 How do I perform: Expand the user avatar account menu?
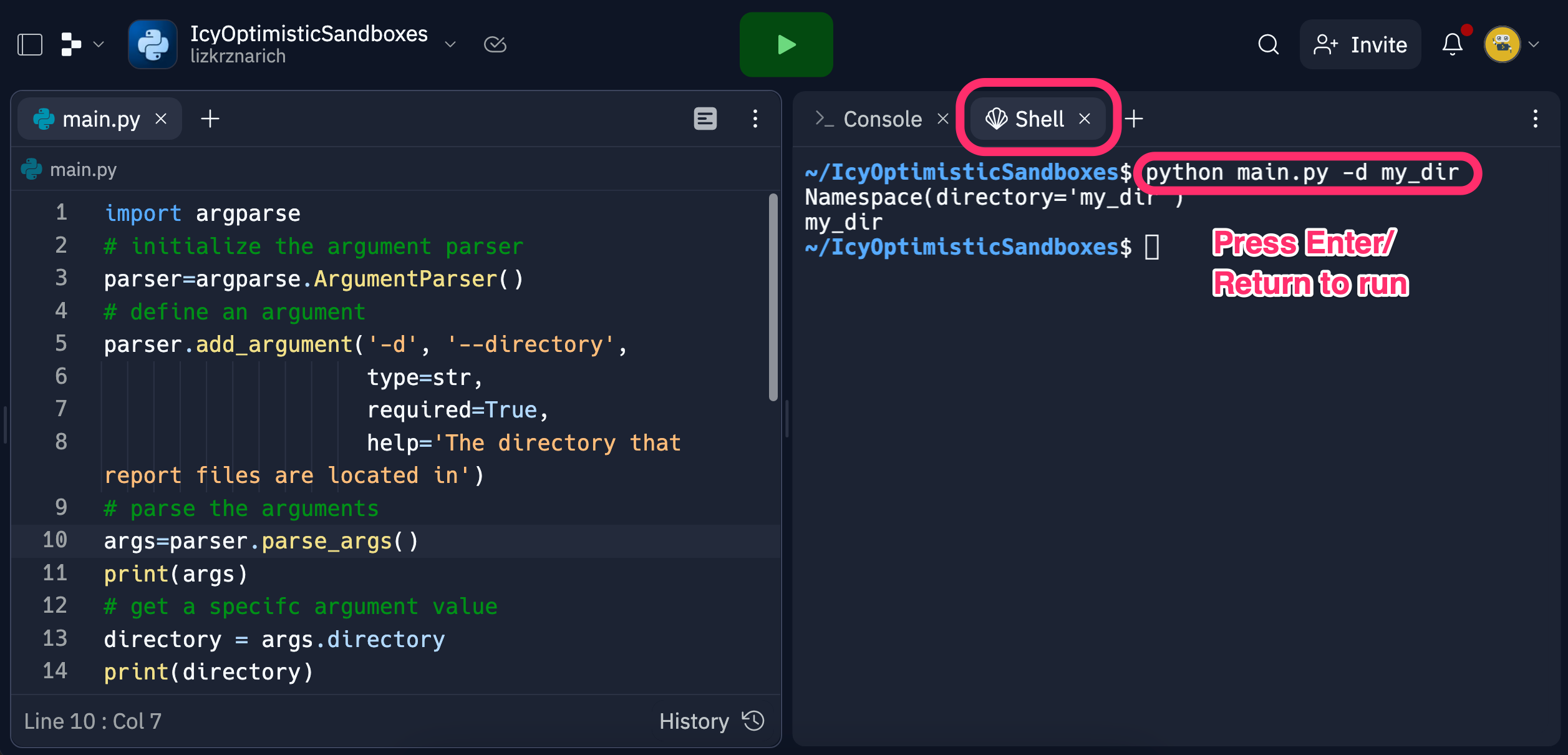[1533, 45]
